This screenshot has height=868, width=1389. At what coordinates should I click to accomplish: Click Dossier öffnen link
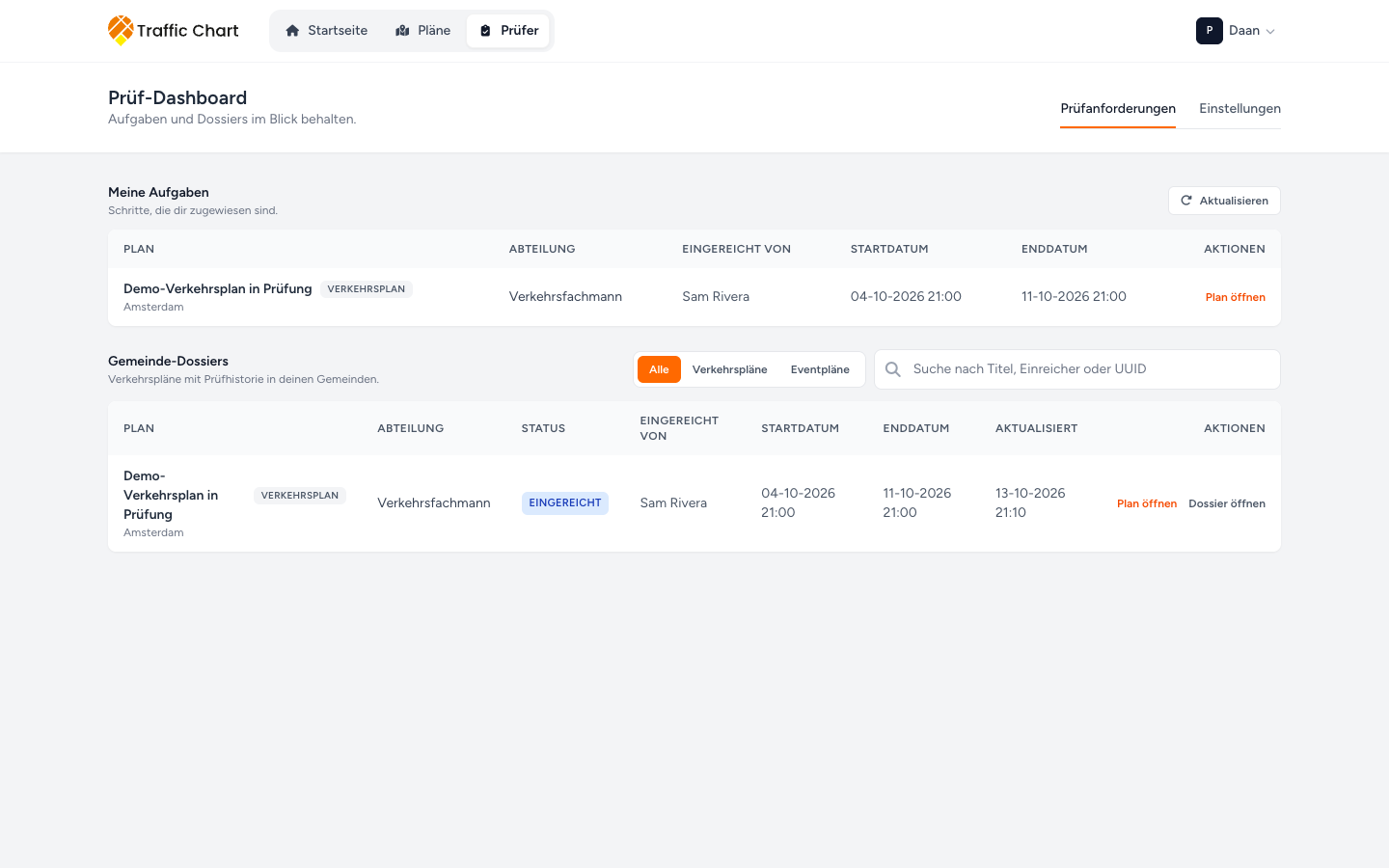1227,503
